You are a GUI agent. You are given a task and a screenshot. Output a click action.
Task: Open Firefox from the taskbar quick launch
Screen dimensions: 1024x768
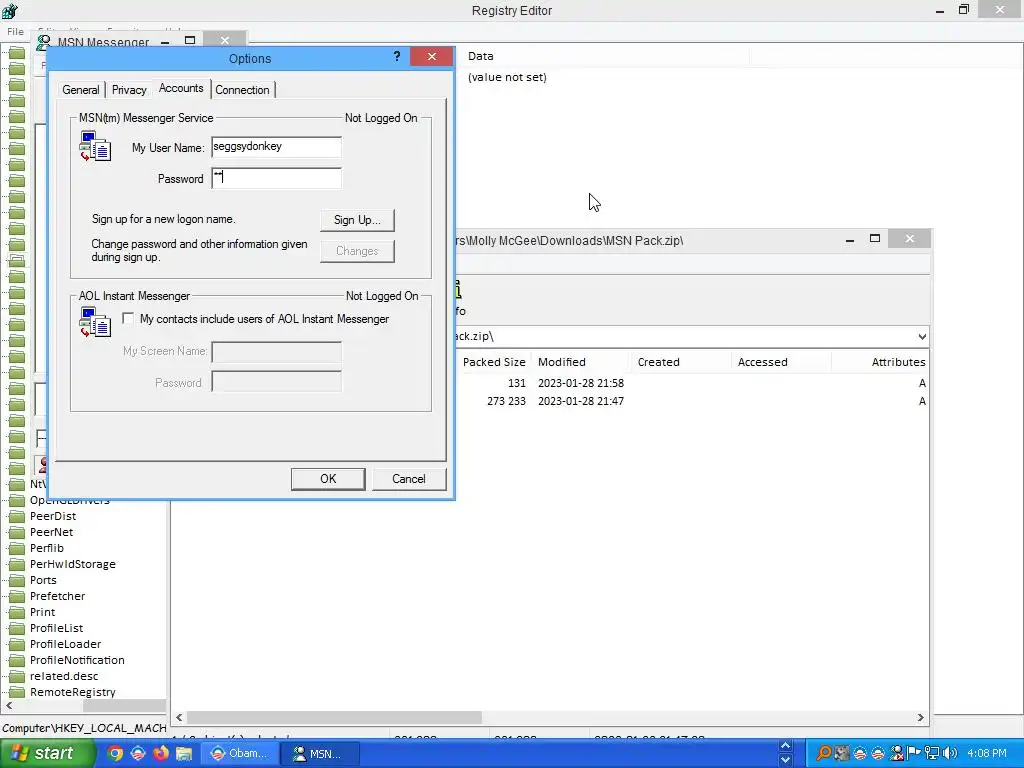[161, 754]
